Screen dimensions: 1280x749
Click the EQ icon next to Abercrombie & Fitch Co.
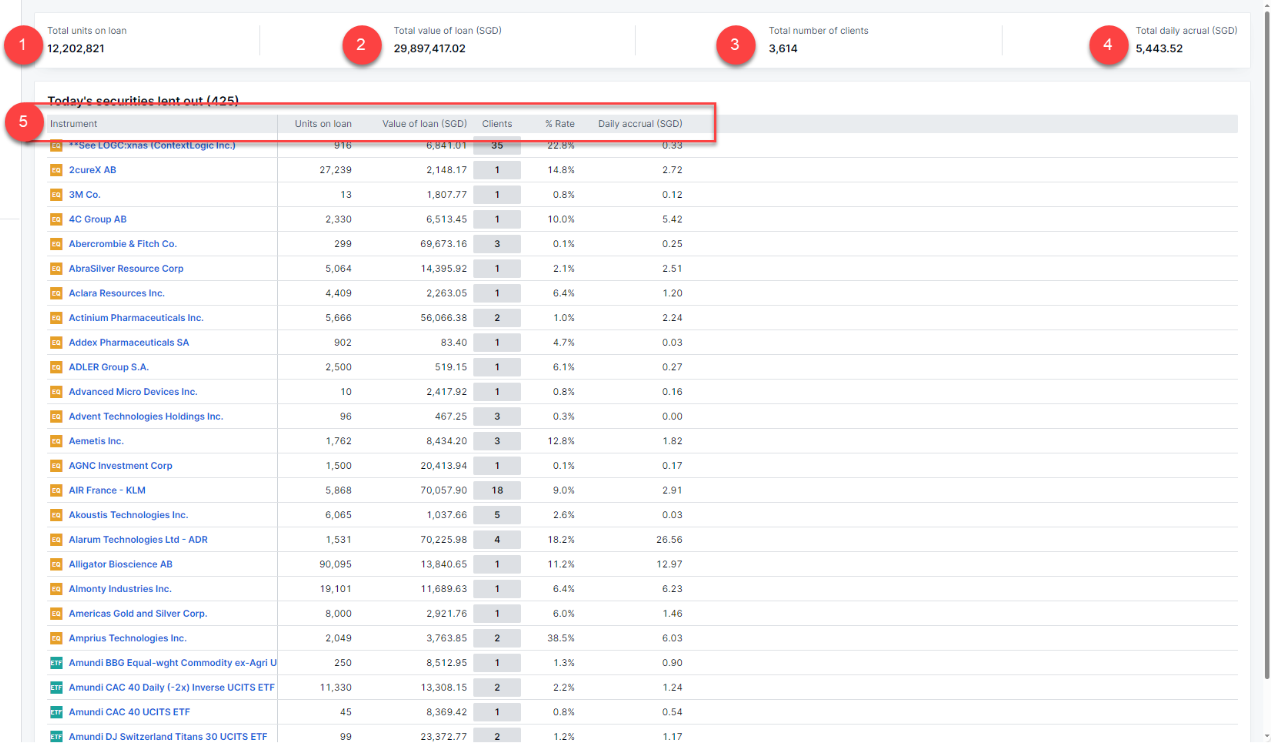(x=56, y=244)
